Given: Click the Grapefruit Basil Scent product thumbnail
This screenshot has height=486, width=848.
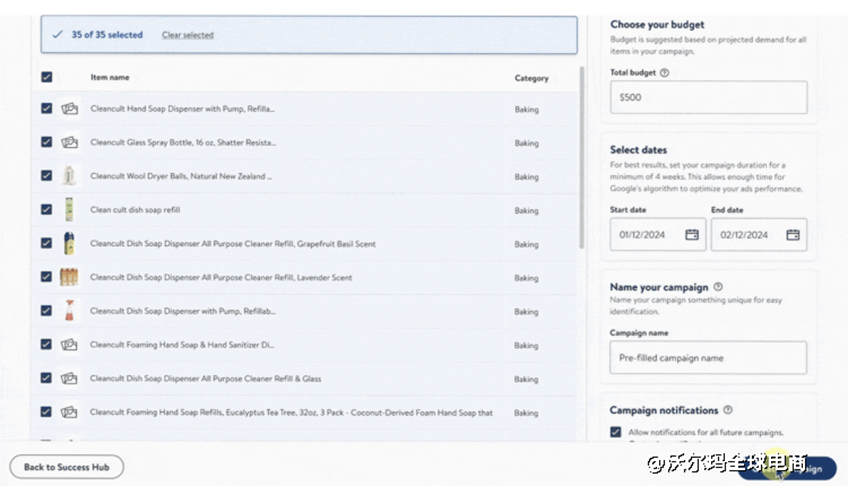Looking at the screenshot, I should [69, 244].
